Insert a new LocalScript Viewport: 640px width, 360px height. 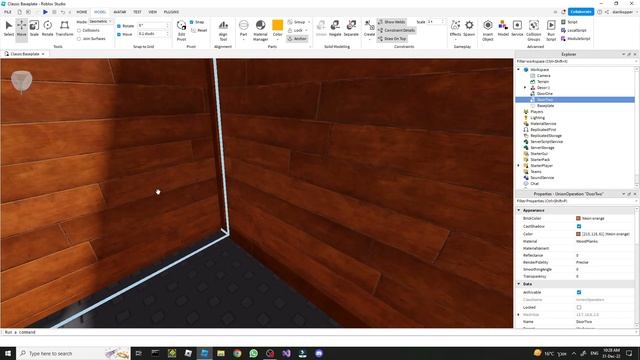pos(573,30)
